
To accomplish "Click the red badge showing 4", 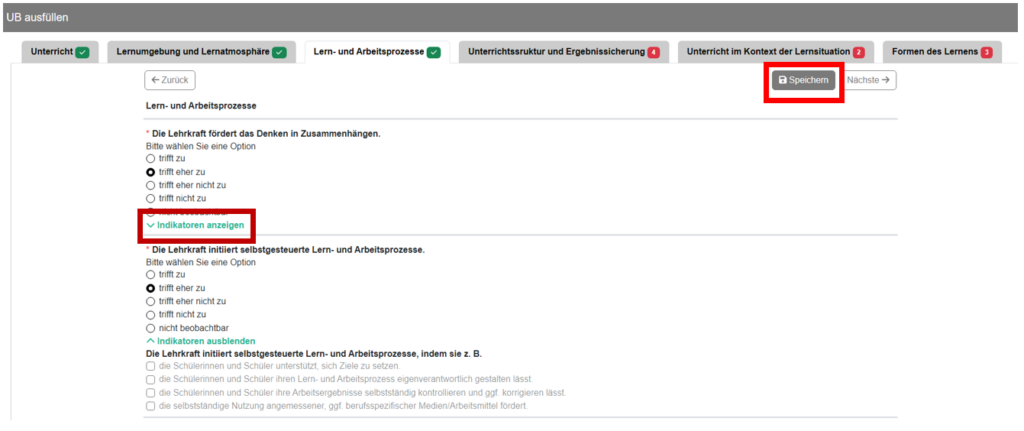I will tap(653, 52).
